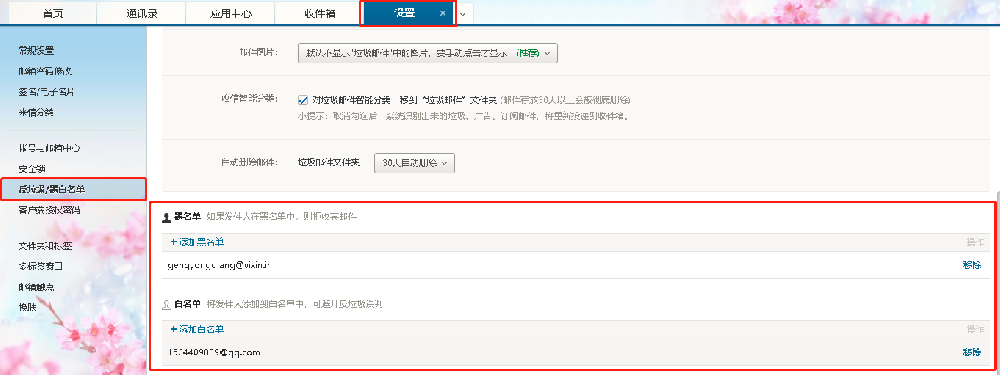
Task: Open 多标签窗口 settings
Action: click(x=41, y=266)
